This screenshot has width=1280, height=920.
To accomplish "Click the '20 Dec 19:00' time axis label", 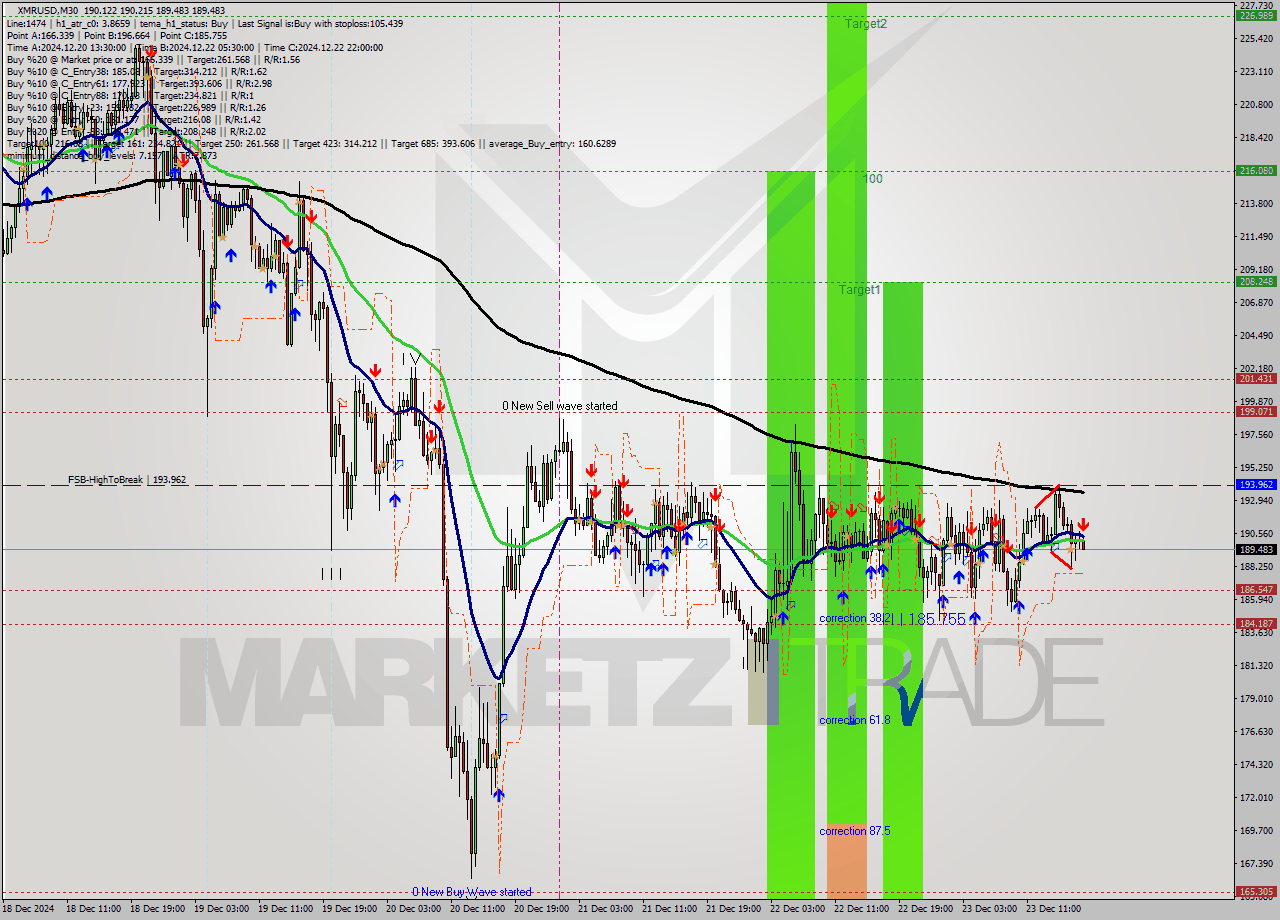I will [542, 909].
